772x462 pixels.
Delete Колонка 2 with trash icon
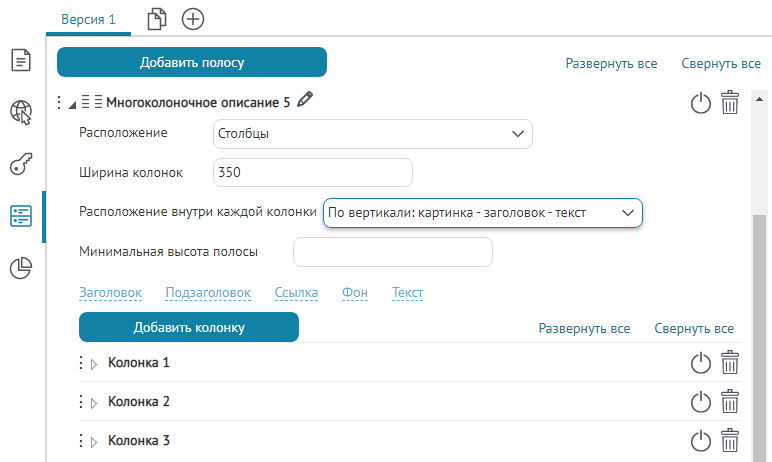click(x=730, y=402)
